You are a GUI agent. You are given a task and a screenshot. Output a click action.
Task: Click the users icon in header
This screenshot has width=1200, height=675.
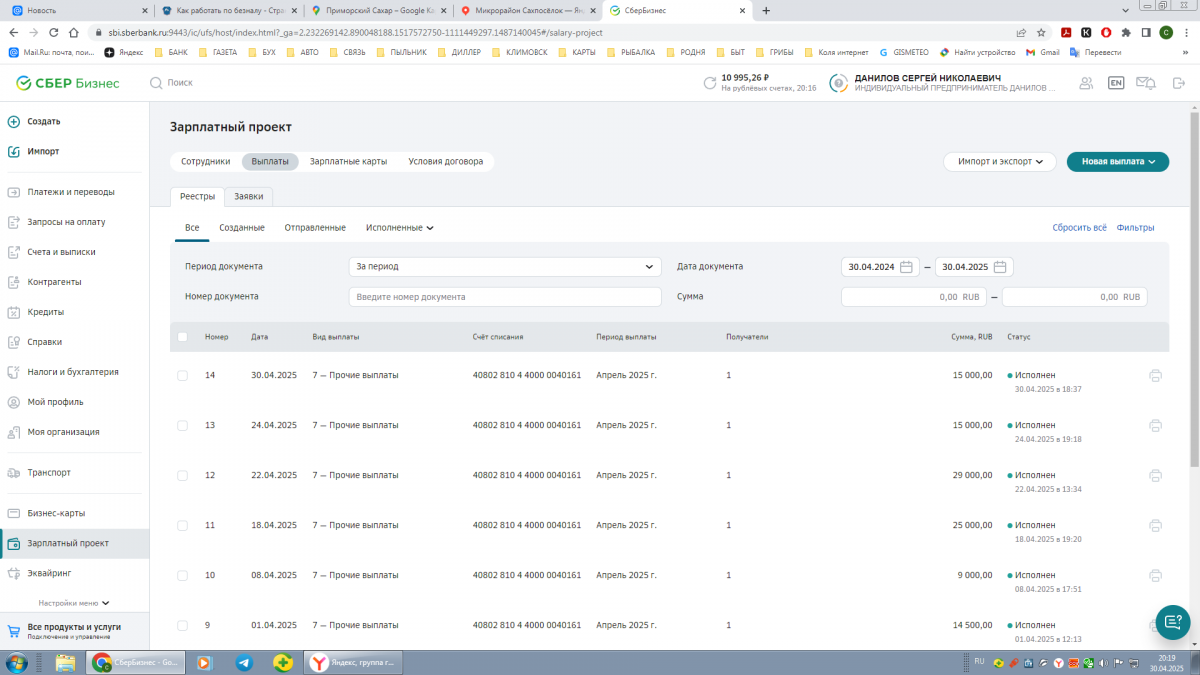coord(1086,83)
